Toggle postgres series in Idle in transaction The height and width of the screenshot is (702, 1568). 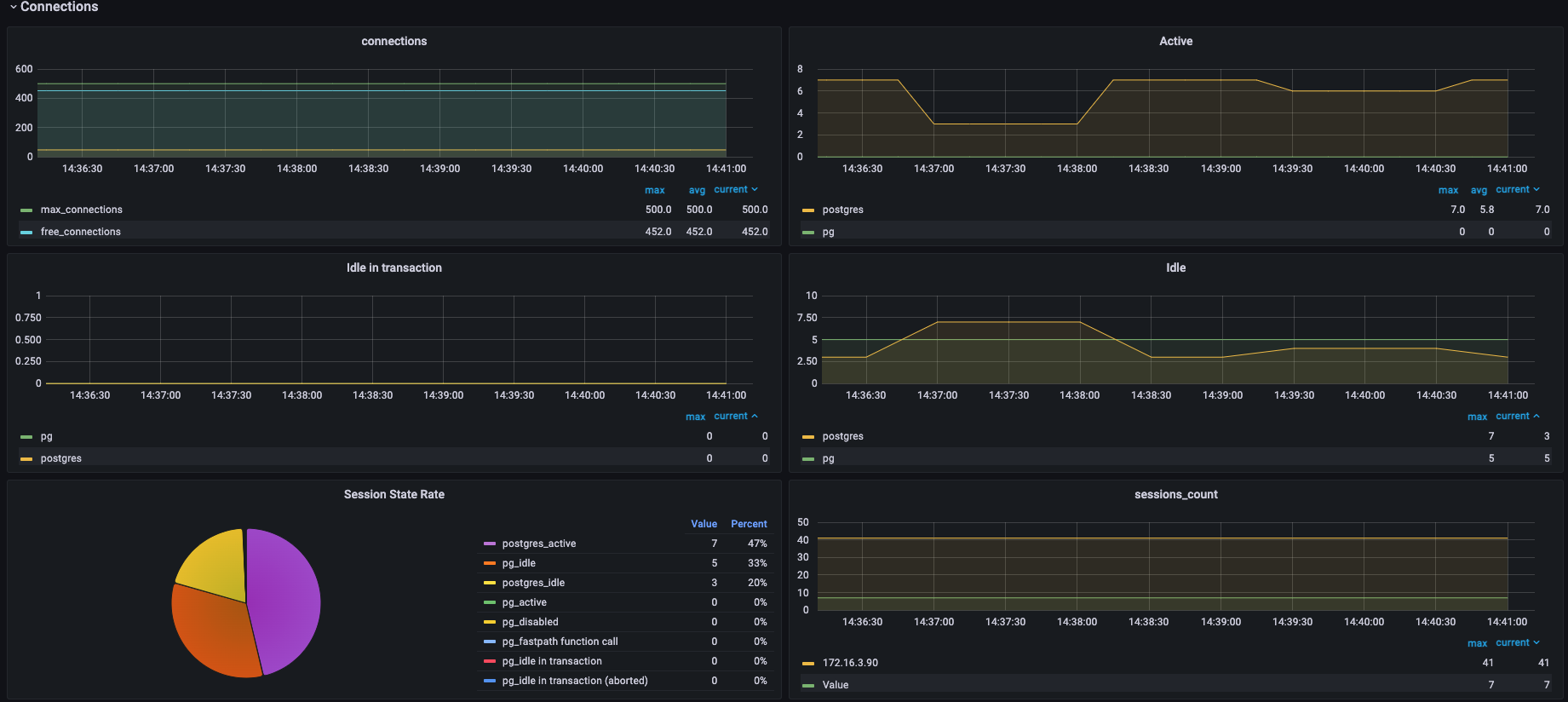[60, 458]
